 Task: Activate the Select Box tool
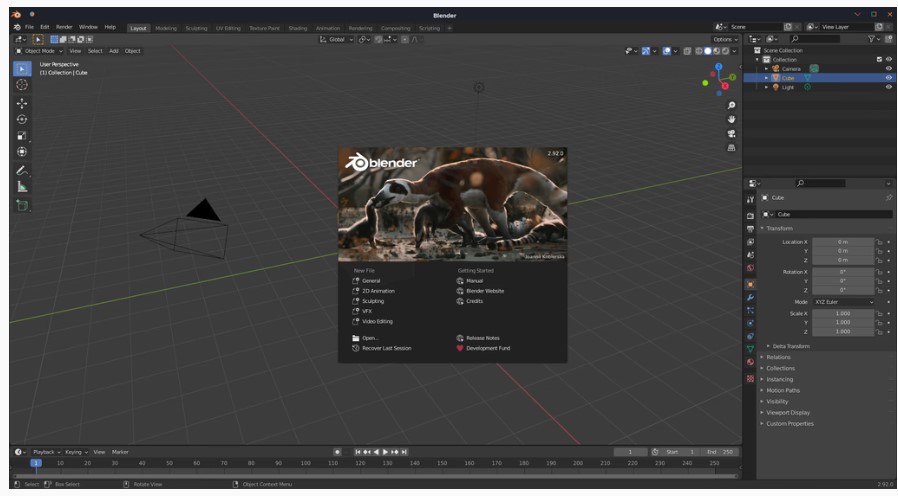click(x=22, y=69)
